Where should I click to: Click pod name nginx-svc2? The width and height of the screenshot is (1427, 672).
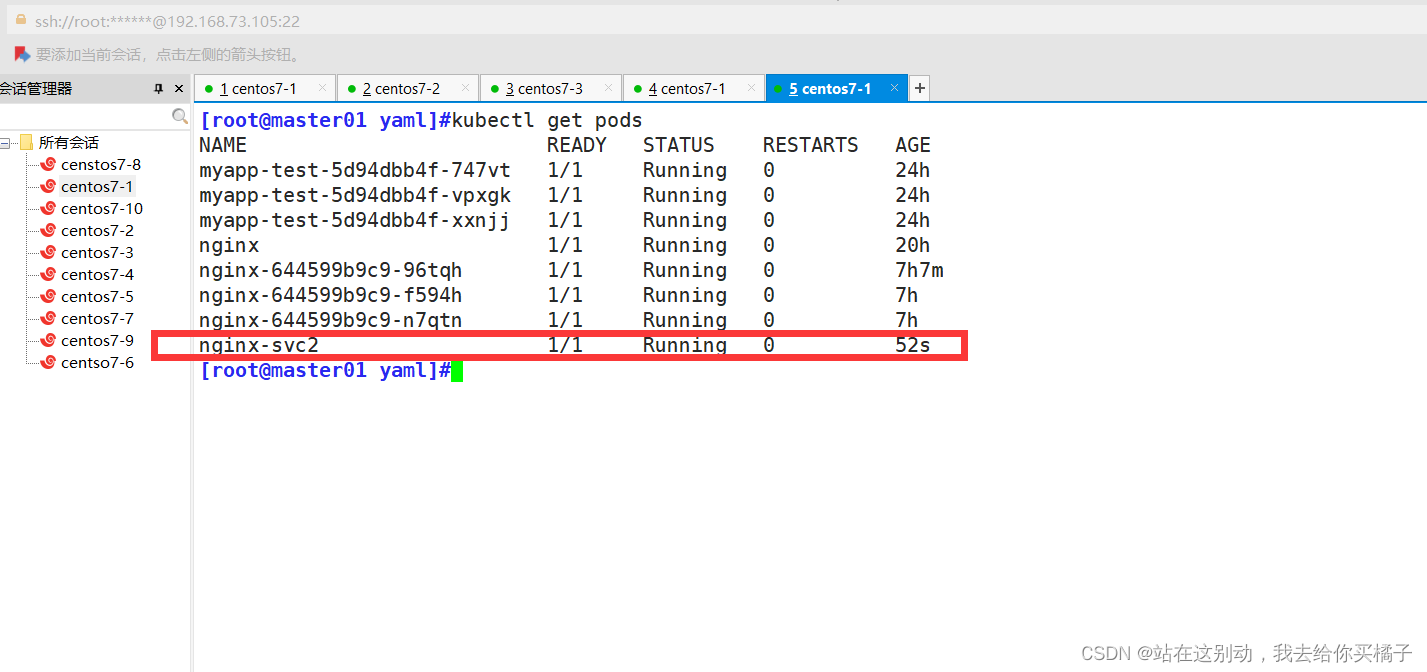click(x=259, y=345)
